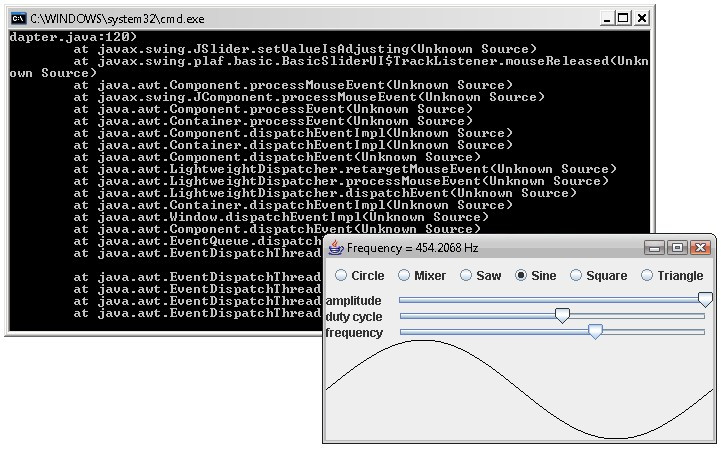Click the 'Frequency = 454.2068 Hz' window title
Screen dimensions: 721x452
pos(412,248)
